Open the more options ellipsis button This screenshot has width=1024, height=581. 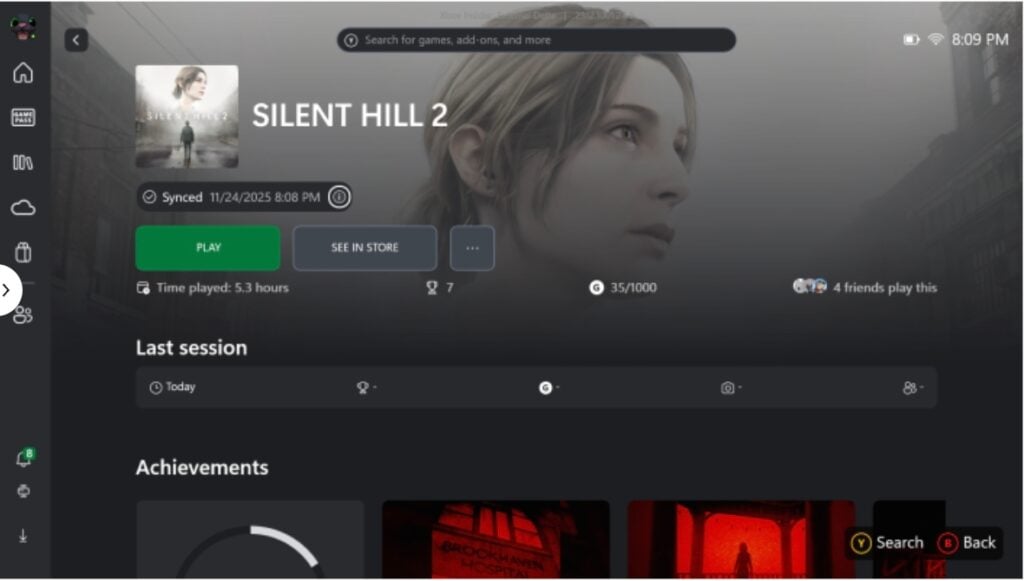(472, 248)
